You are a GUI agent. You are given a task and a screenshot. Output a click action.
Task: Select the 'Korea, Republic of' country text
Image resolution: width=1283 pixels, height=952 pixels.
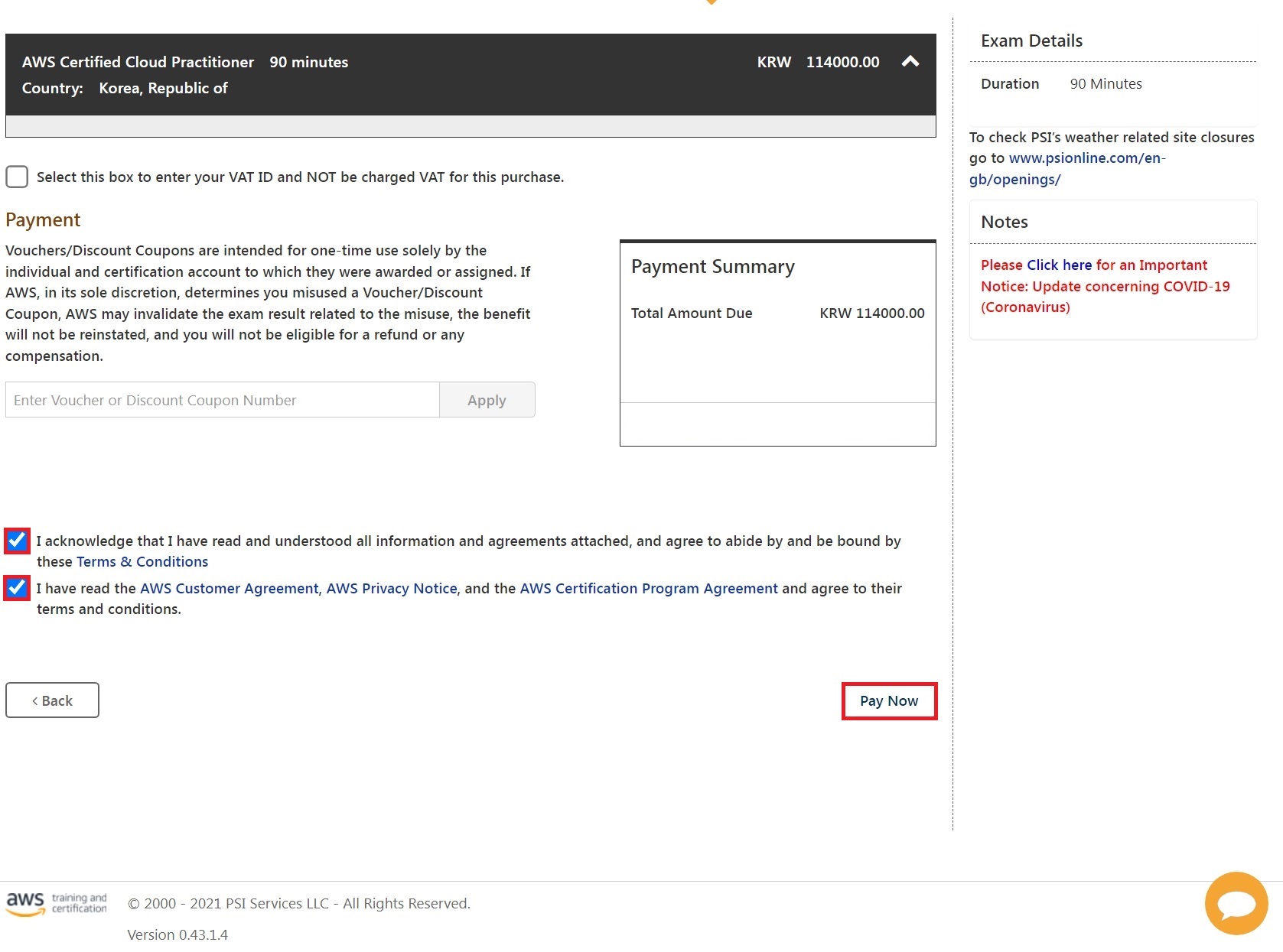(163, 89)
